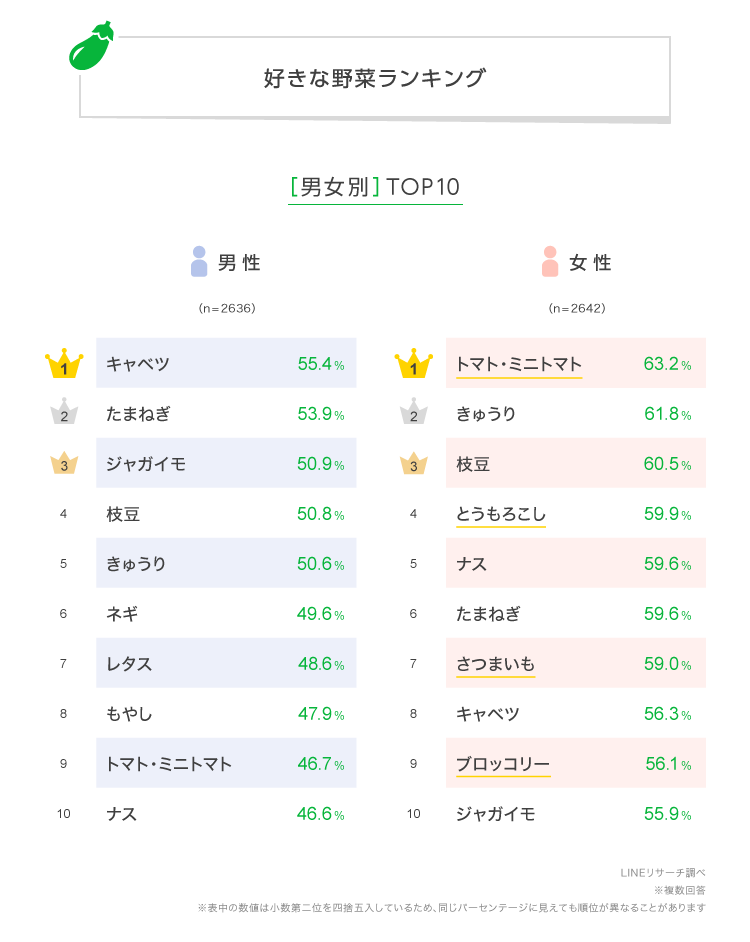
Task: Click the underlined とうもろこし entry
Action: pos(500,514)
